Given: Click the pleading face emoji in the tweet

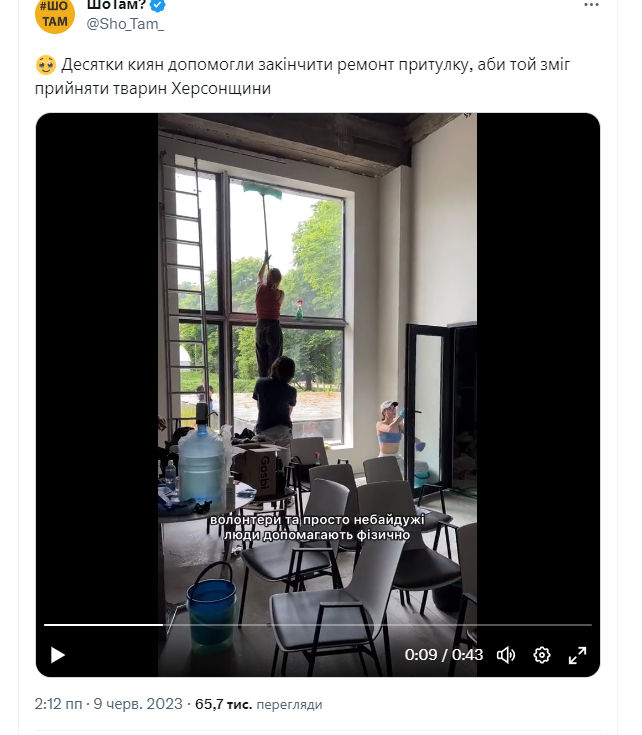Looking at the screenshot, I should (x=46, y=65).
